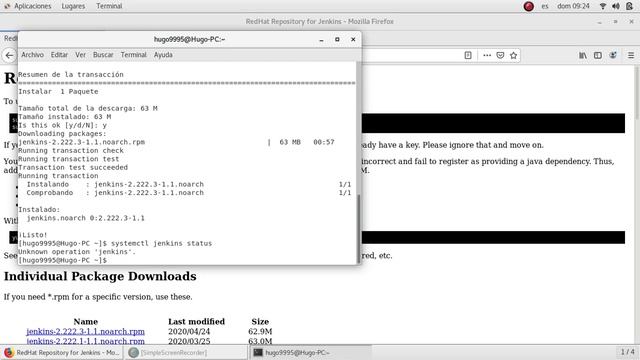Image resolution: width=640 pixels, height=360 pixels.
Task: Open the battery status indicator
Action: point(629,6)
